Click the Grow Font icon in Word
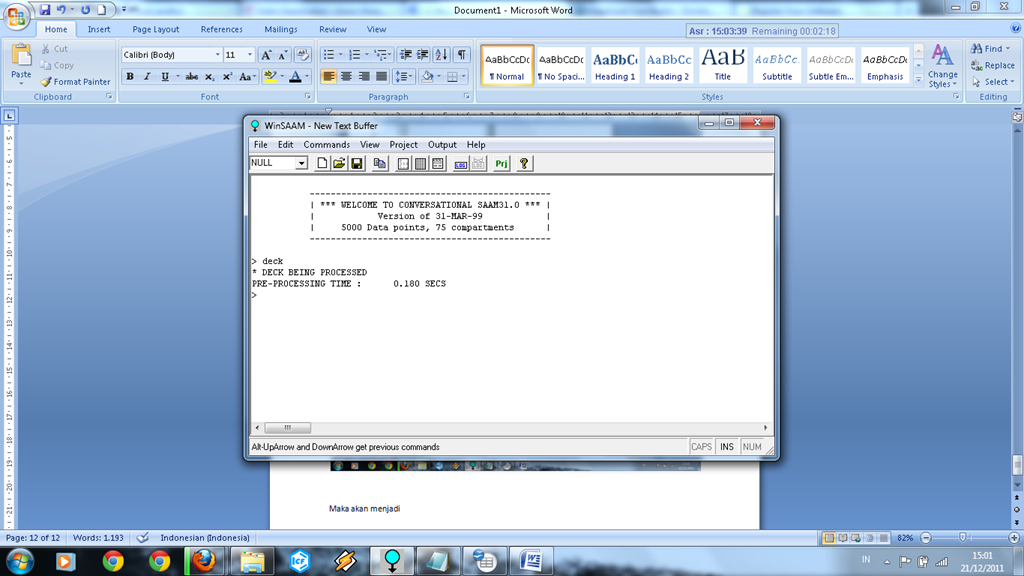 266,55
